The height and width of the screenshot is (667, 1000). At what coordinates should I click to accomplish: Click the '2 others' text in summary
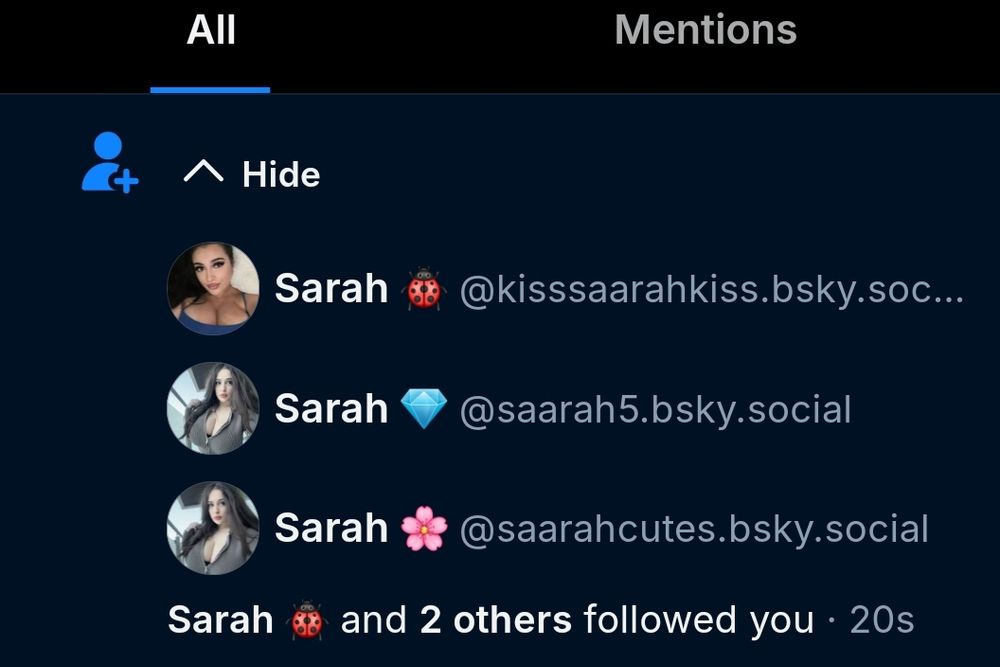click(x=496, y=620)
